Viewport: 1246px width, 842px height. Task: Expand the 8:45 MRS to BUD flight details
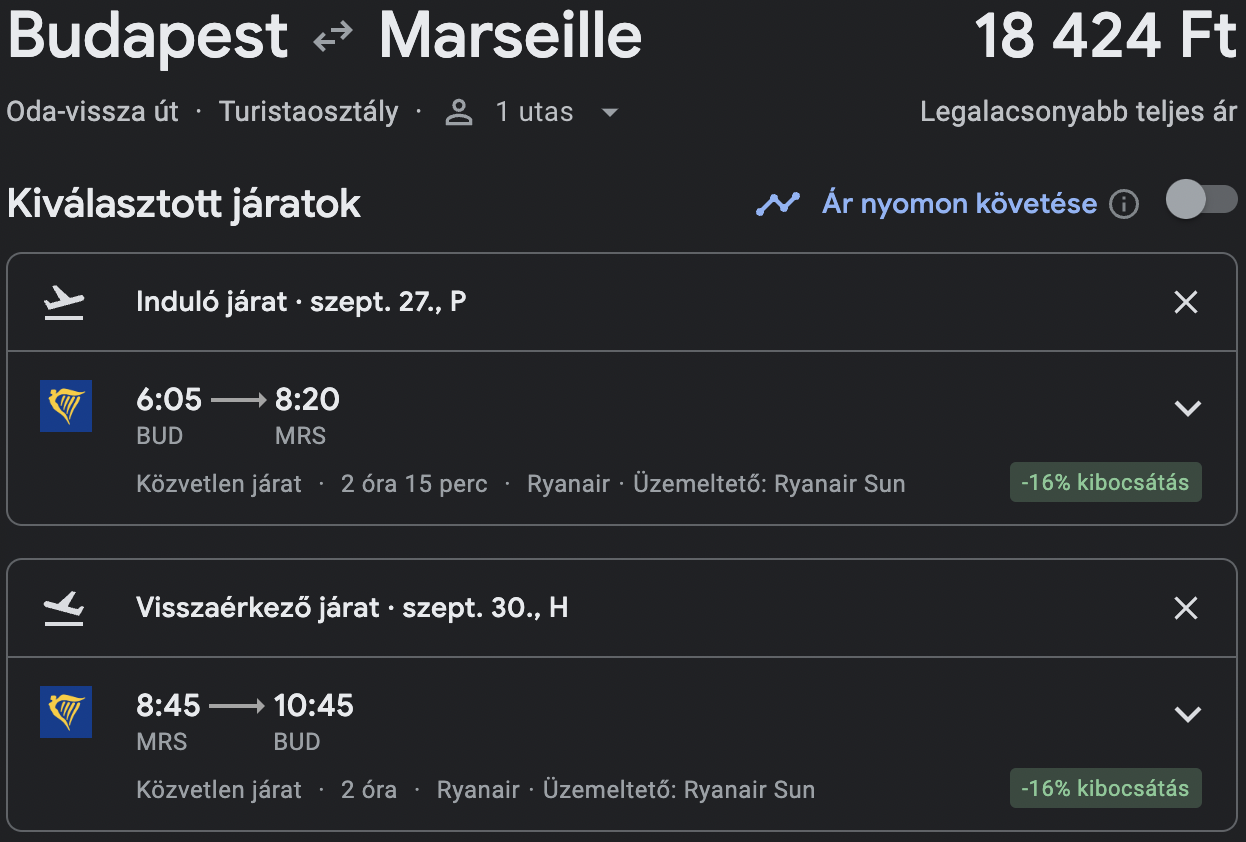point(1187,714)
